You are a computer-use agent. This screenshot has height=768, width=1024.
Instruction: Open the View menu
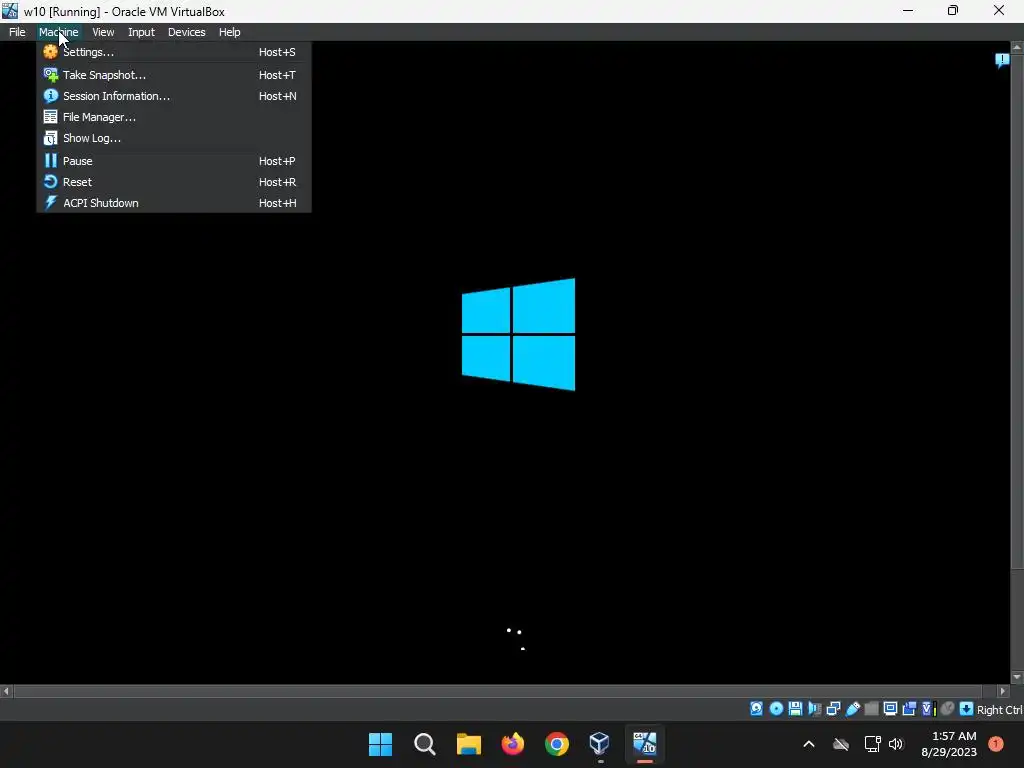click(x=103, y=32)
